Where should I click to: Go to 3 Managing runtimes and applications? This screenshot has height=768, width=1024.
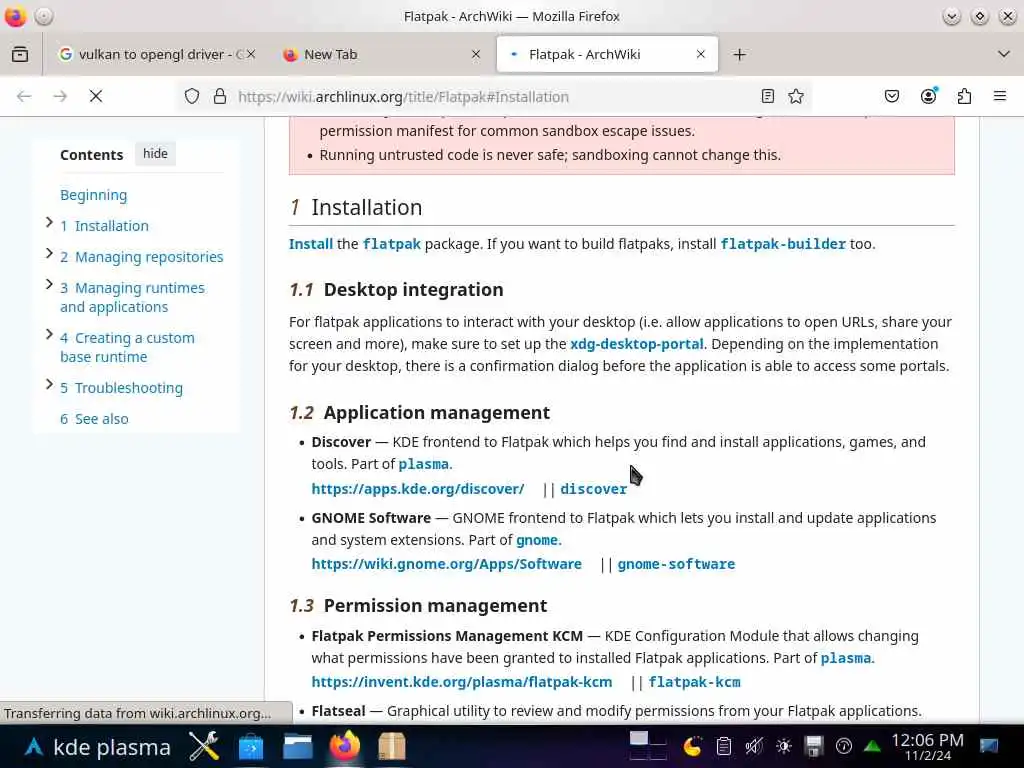pos(132,297)
